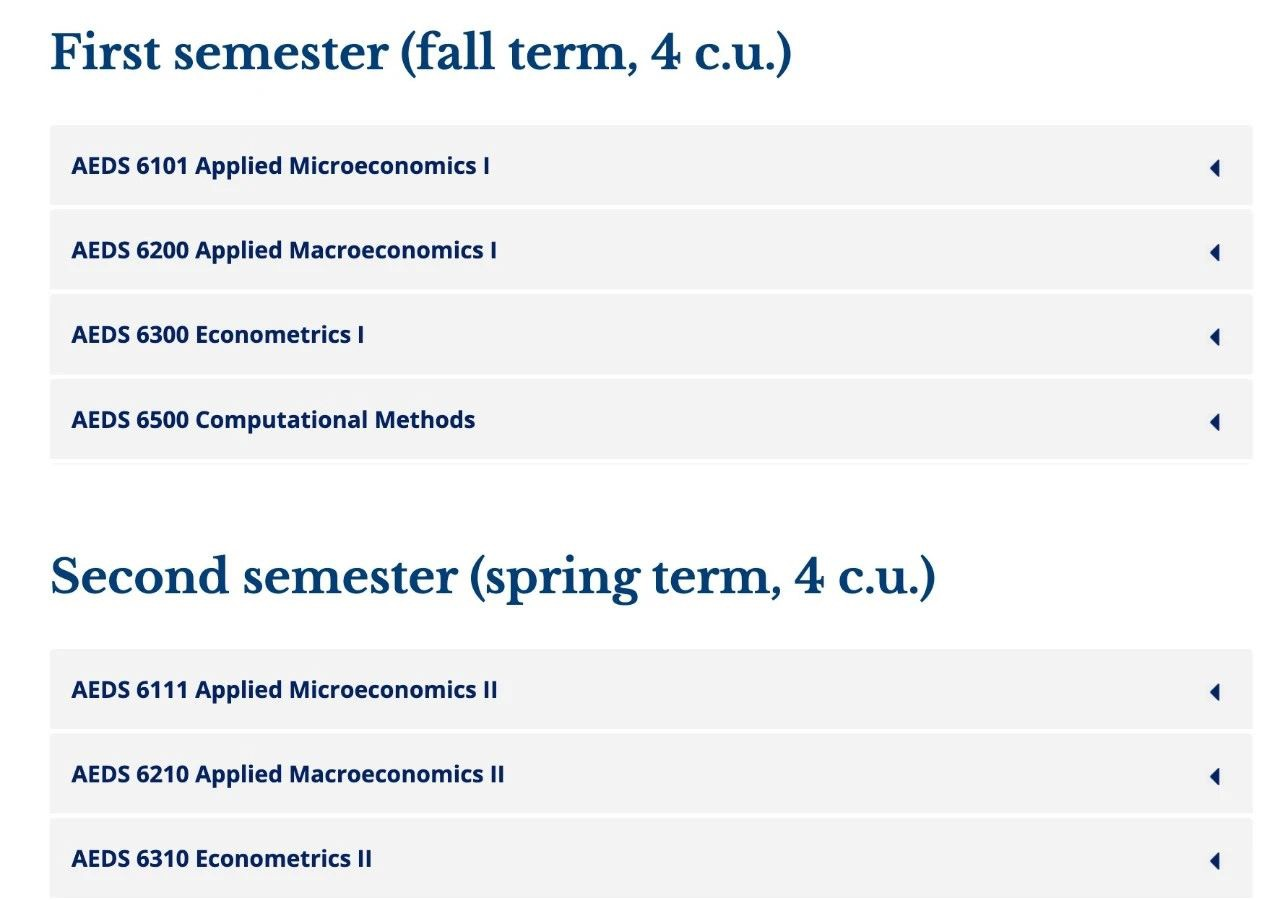
Task: Click the arrow beside Applied Macroeconomics I
Action: (1215, 253)
